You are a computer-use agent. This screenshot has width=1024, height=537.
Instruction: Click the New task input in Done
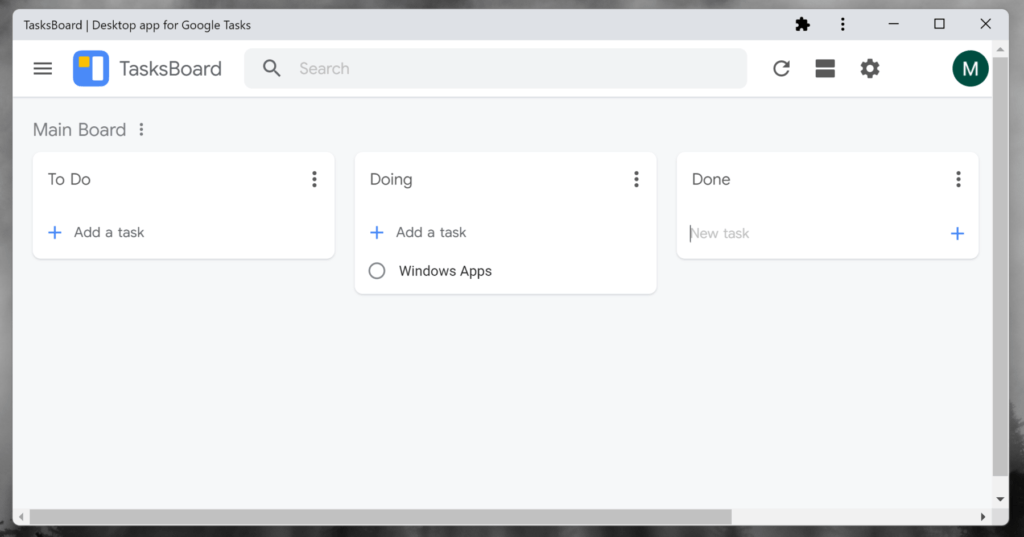813,233
